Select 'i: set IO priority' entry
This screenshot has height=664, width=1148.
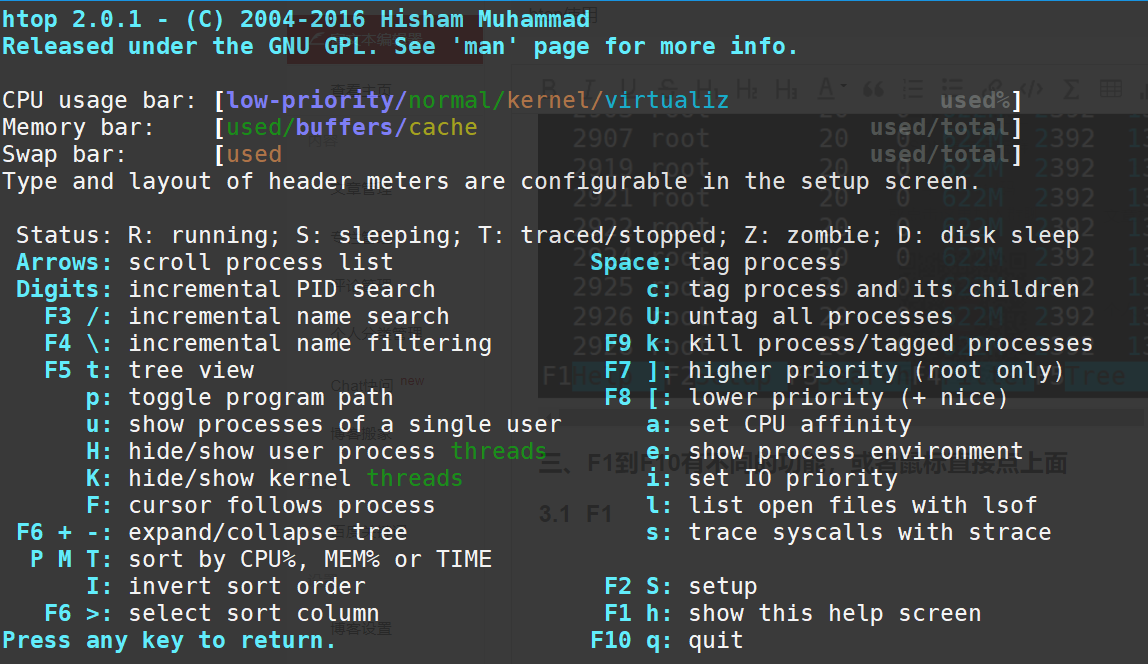tap(772, 480)
